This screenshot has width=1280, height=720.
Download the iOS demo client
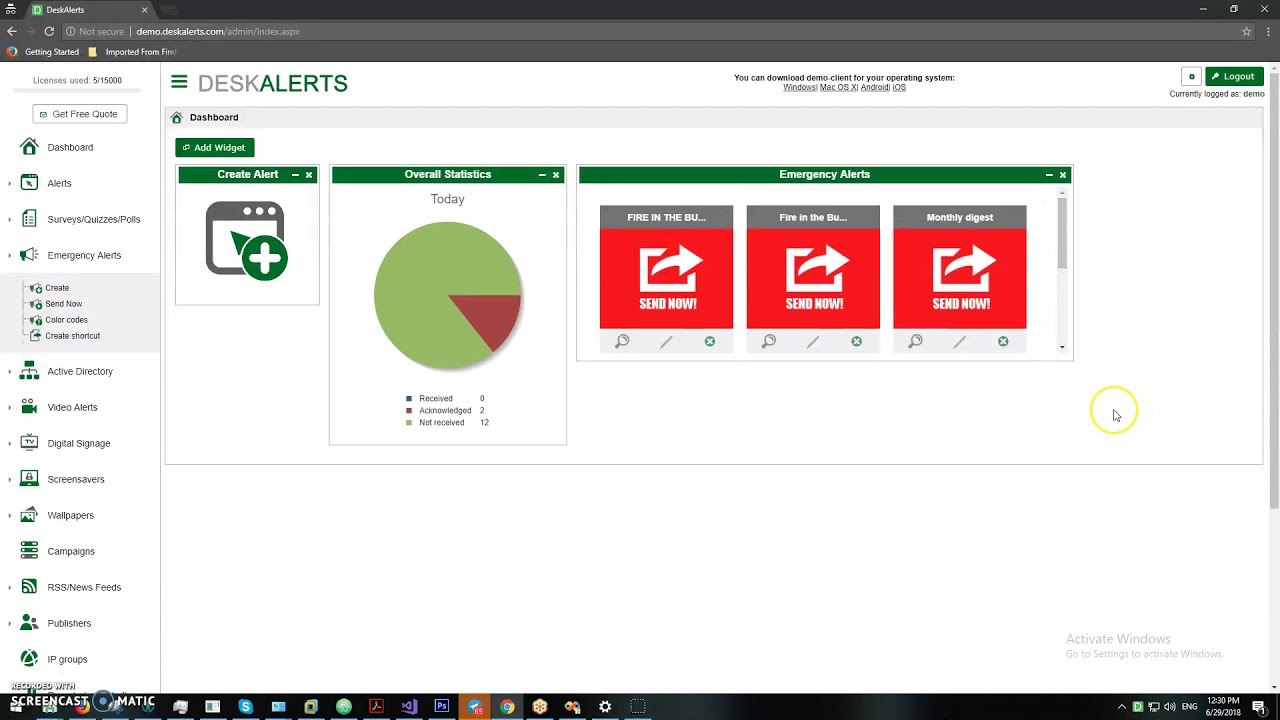pos(899,87)
